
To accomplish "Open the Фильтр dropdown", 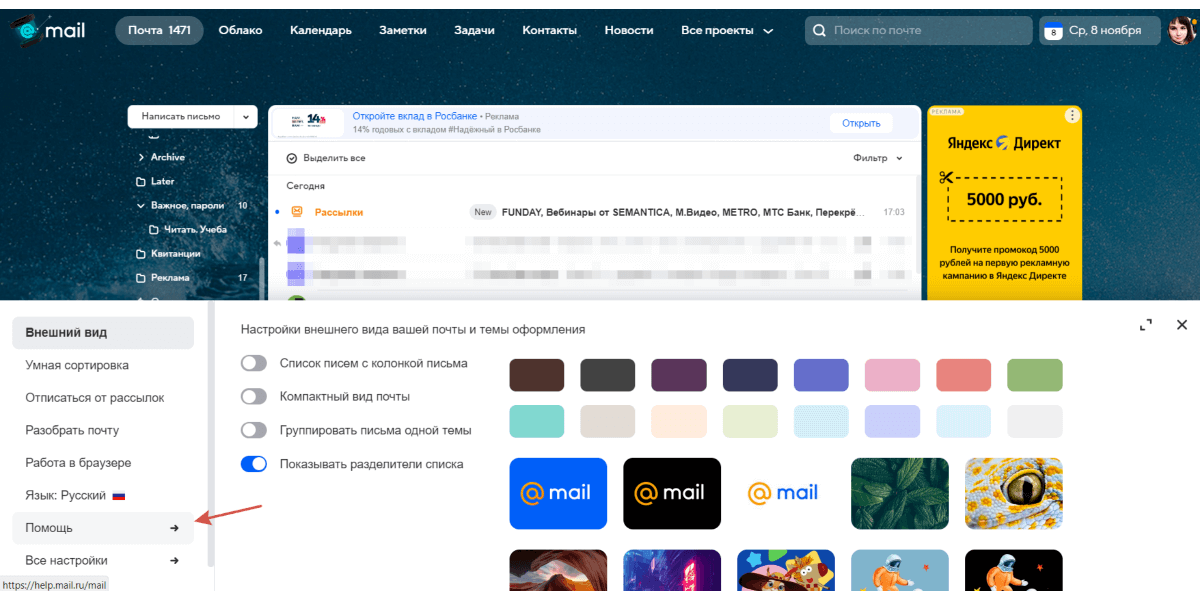I will (x=878, y=158).
